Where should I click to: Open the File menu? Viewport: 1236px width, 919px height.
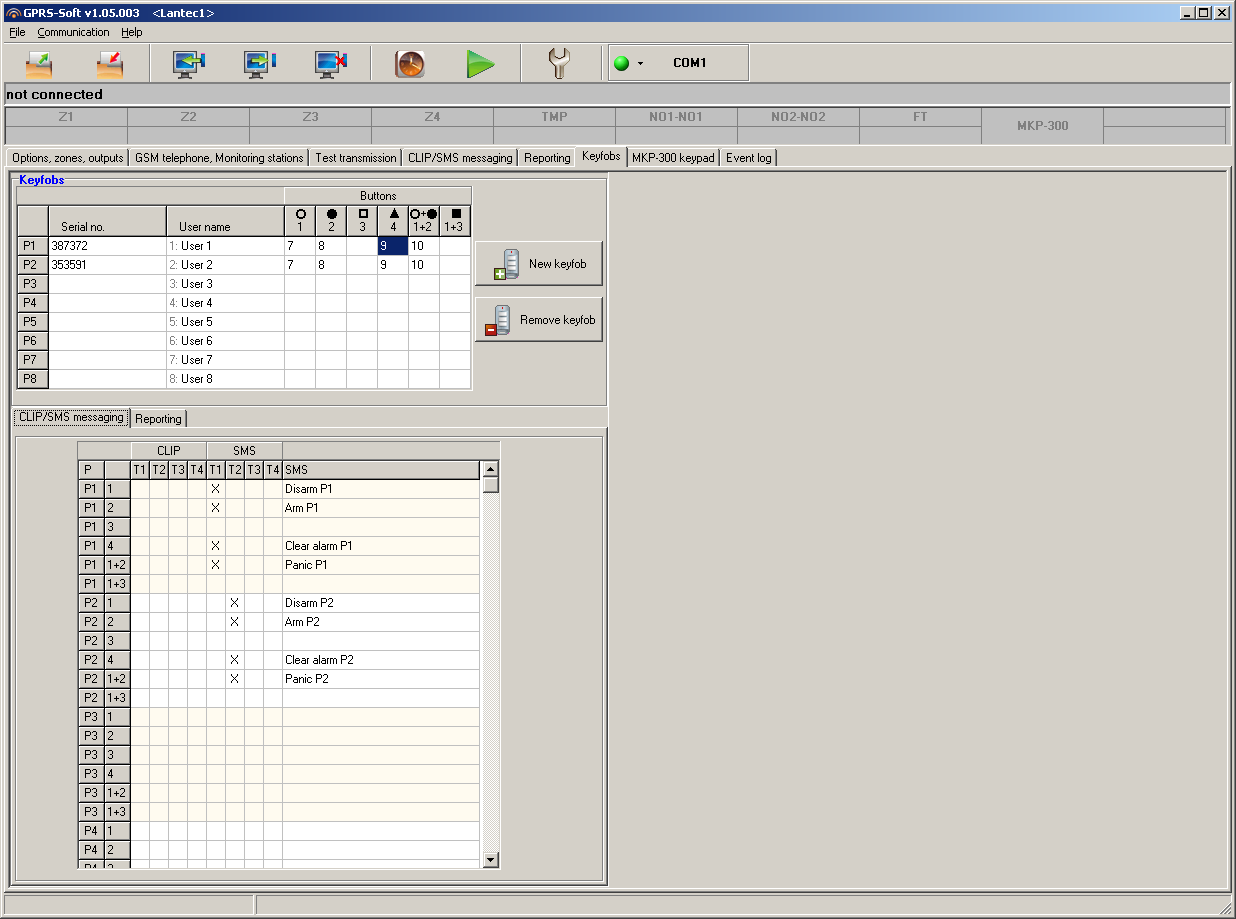(17, 32)
